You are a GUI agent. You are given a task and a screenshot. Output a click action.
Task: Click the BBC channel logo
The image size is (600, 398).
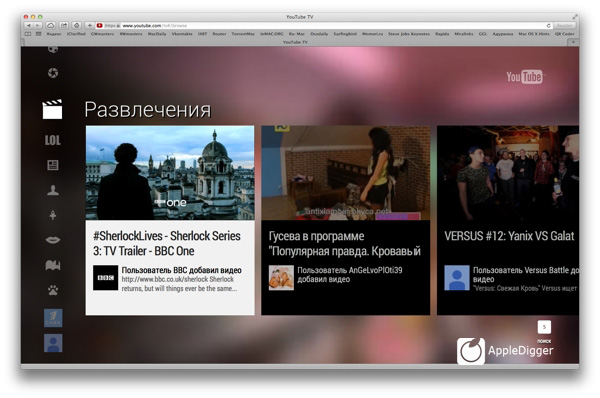pyautogui.click(x=105, y=278)
